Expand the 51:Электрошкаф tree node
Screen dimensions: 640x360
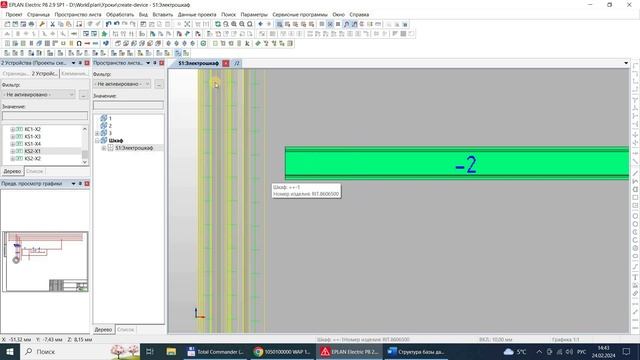click(104, 148)
